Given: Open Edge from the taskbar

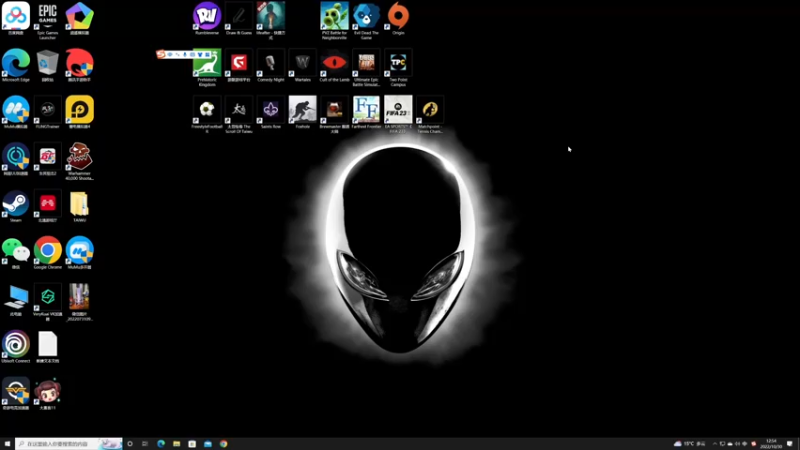Looking at the screenshot, I should (161, 444).
